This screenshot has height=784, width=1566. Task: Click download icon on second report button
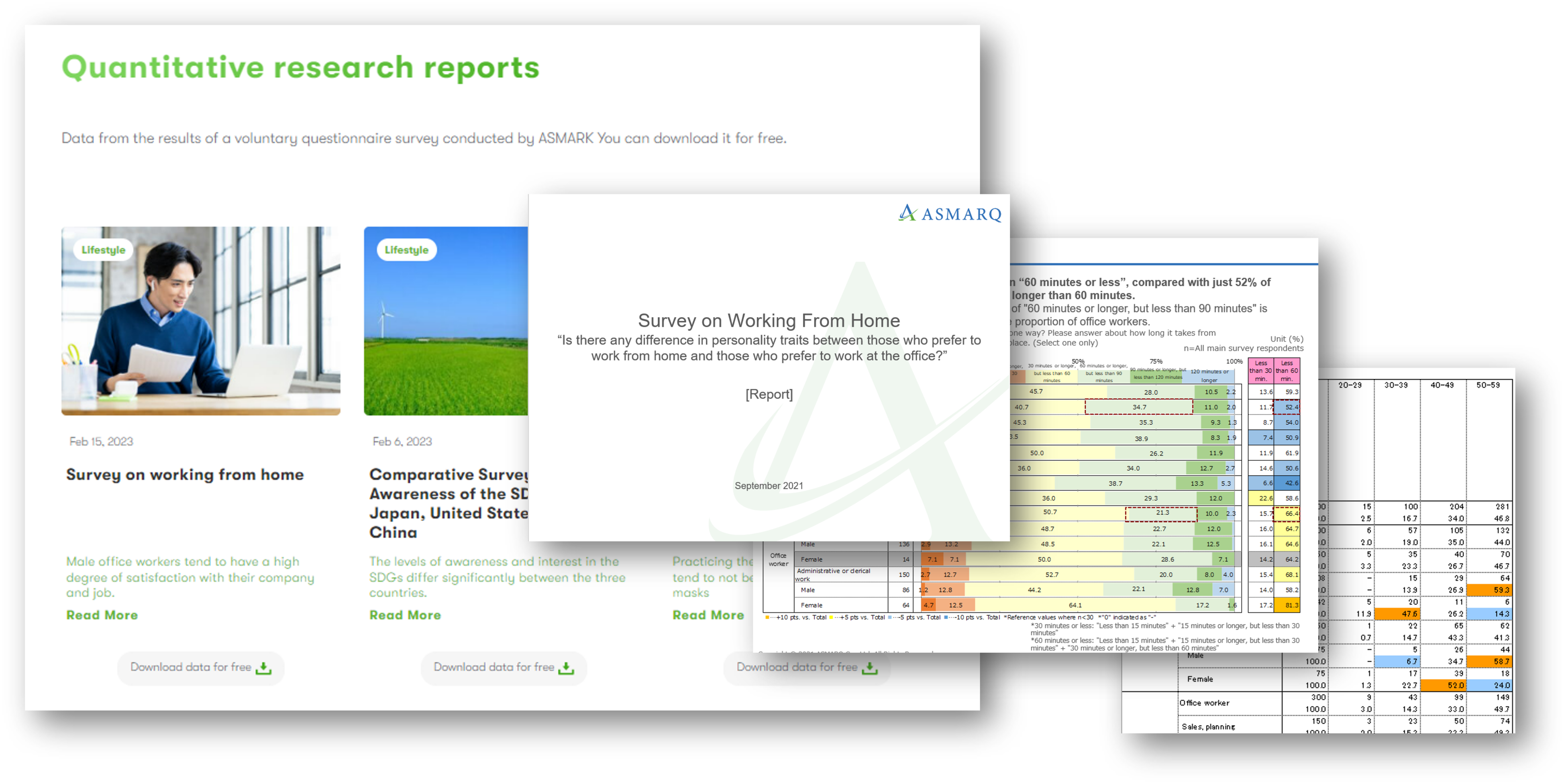[566, 668]
